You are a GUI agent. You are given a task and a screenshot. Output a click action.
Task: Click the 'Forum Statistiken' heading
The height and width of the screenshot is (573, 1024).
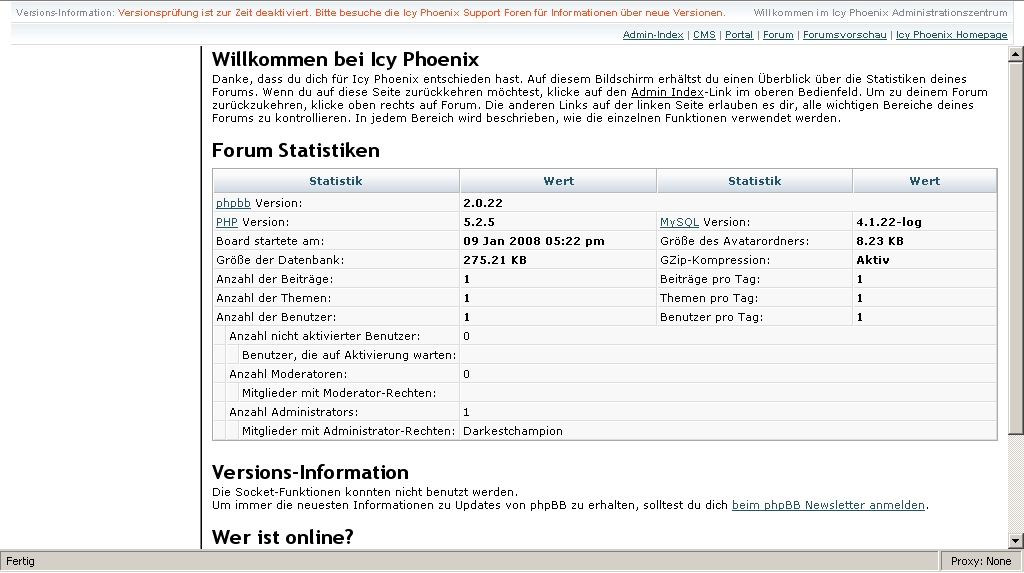(x=296, y=151)
